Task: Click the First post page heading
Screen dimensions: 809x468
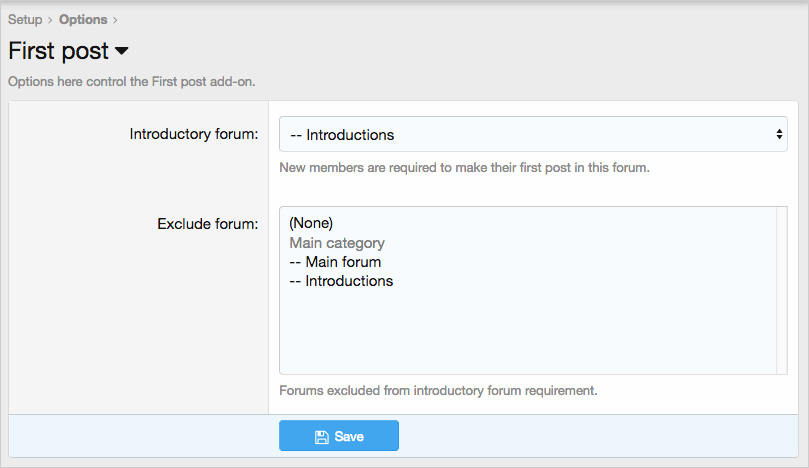Action: [x=59, y=51]
